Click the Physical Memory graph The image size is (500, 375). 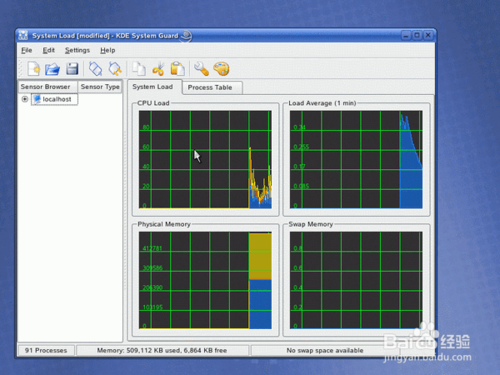click(x=205, y=280)
